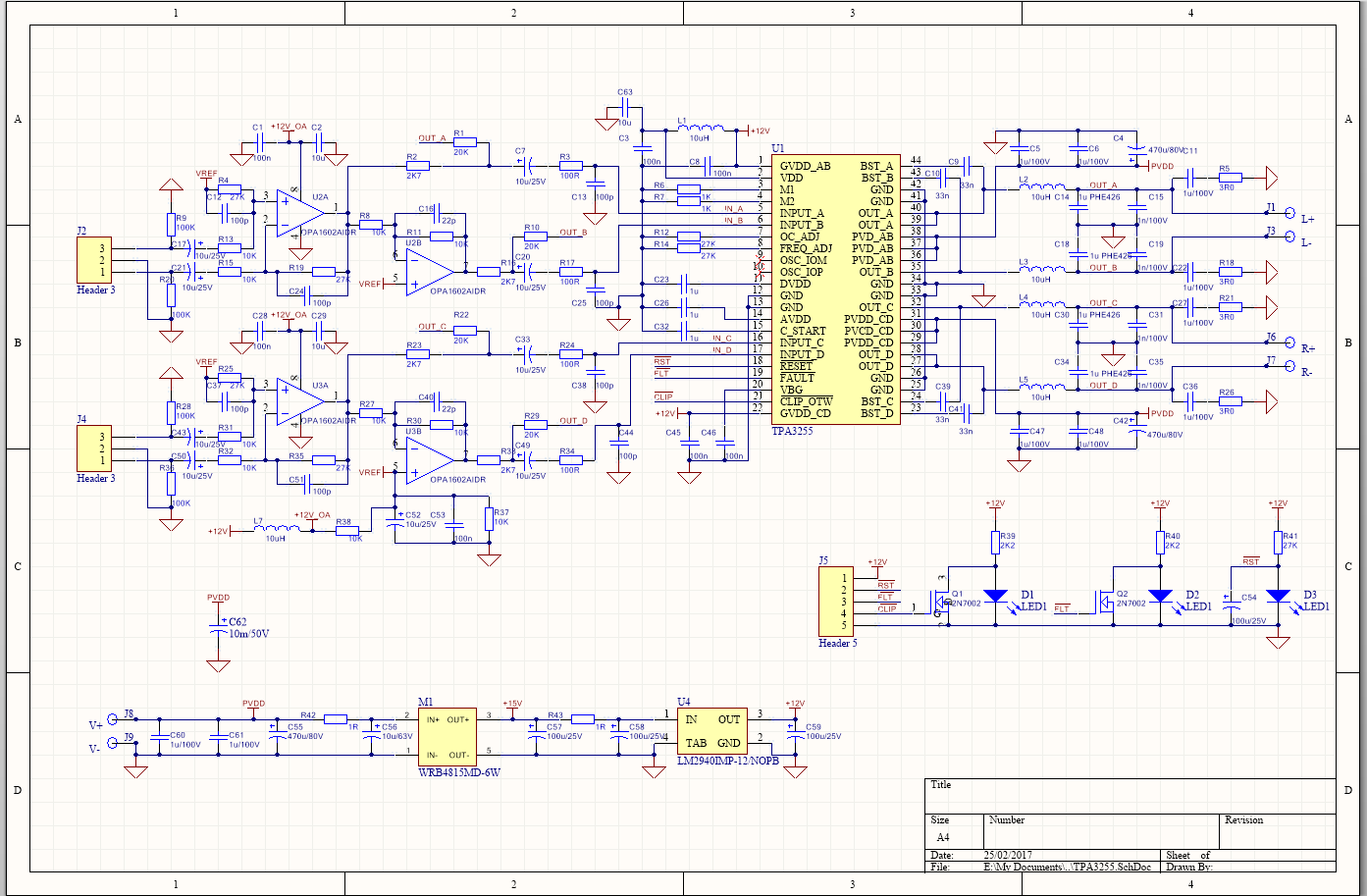Select the U2B op-amp triangle symbol
Viewport: 1367px width, 896px height.
[430, 271]
